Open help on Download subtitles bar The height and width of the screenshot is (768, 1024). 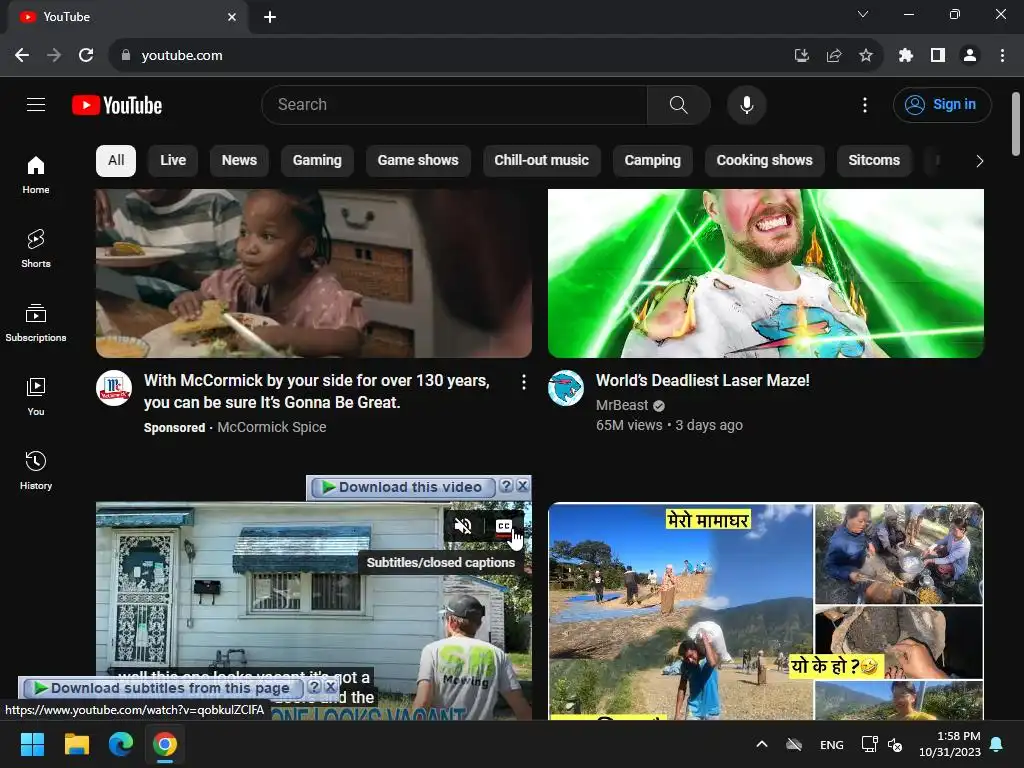(314, 687)
